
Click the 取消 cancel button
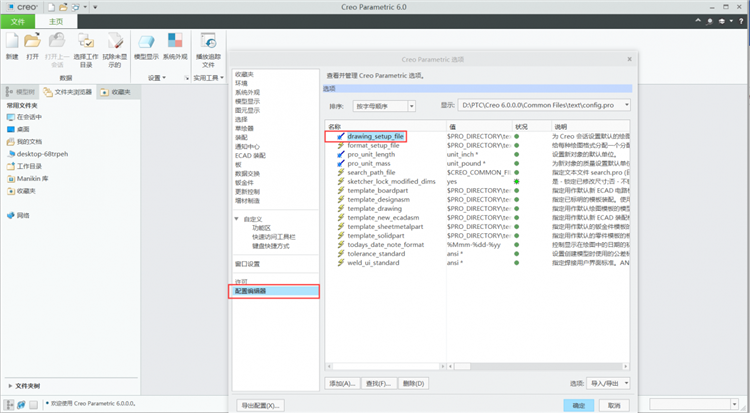click(x=614, y=405)
